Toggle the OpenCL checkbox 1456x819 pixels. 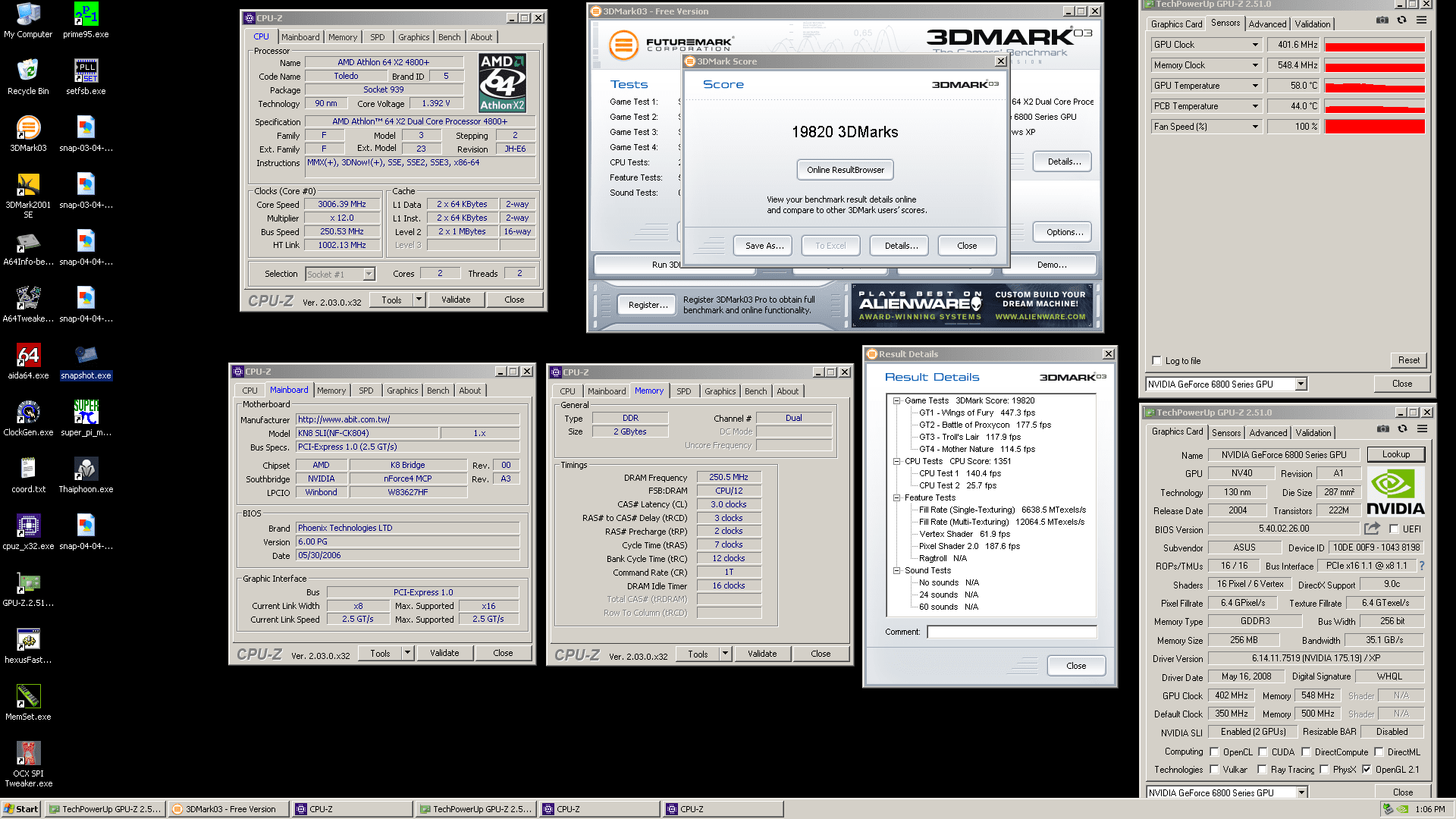1214,752
